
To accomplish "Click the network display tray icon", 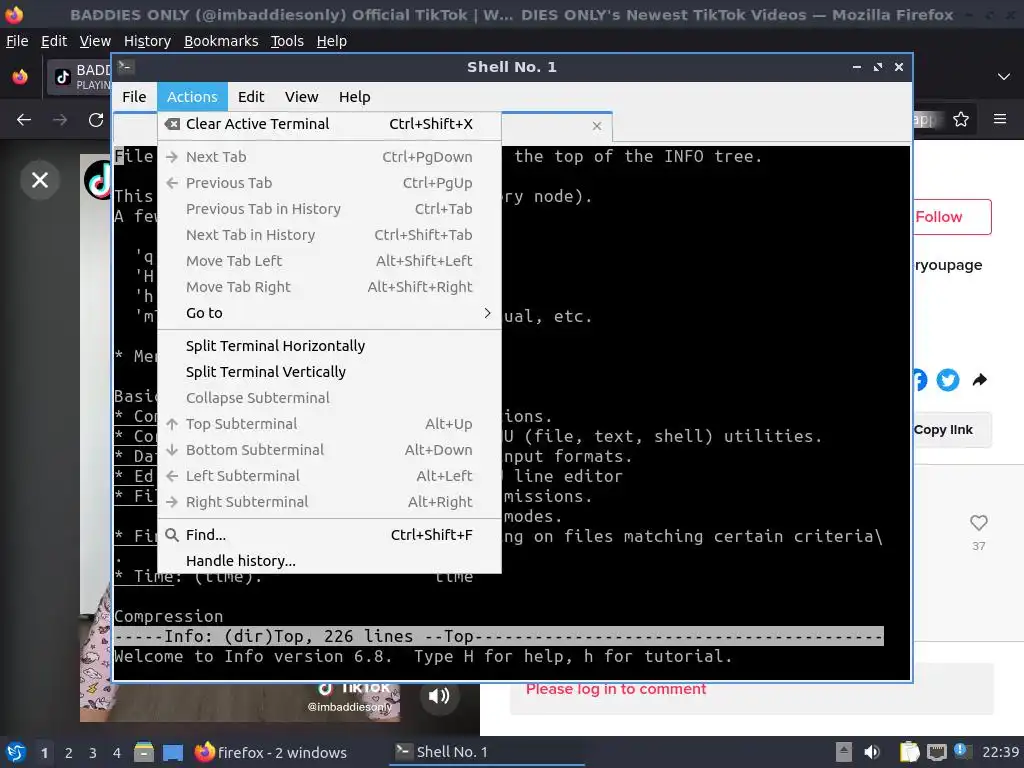I will point(936,752).
